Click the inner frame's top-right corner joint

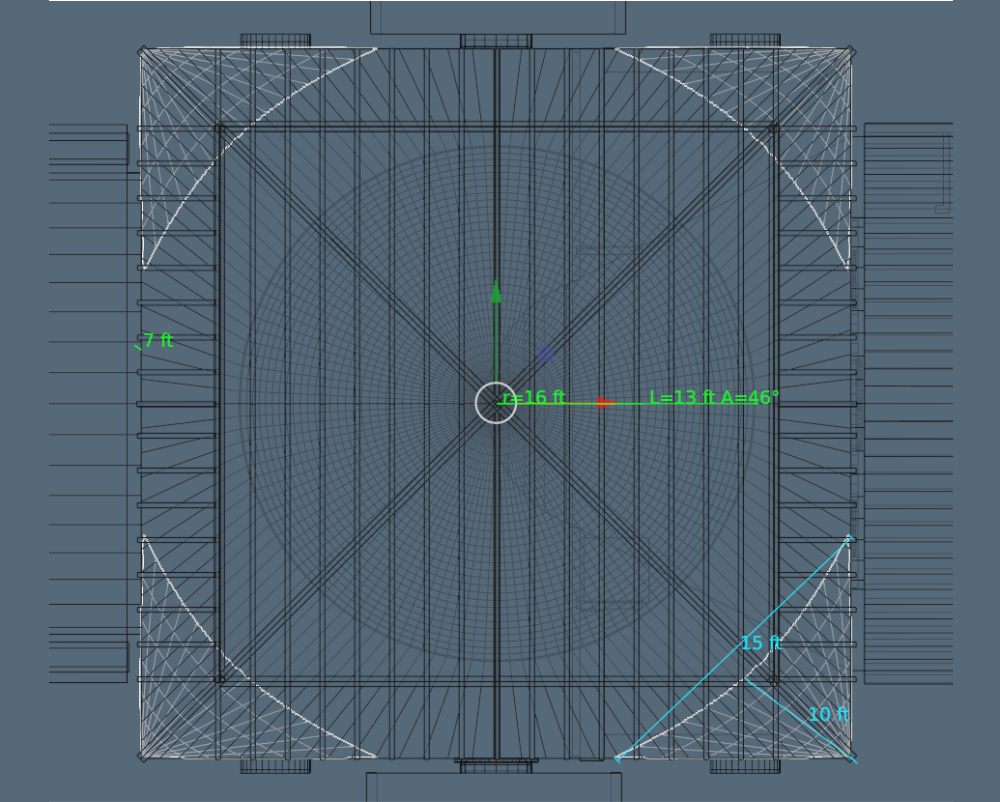click(774, 128)
